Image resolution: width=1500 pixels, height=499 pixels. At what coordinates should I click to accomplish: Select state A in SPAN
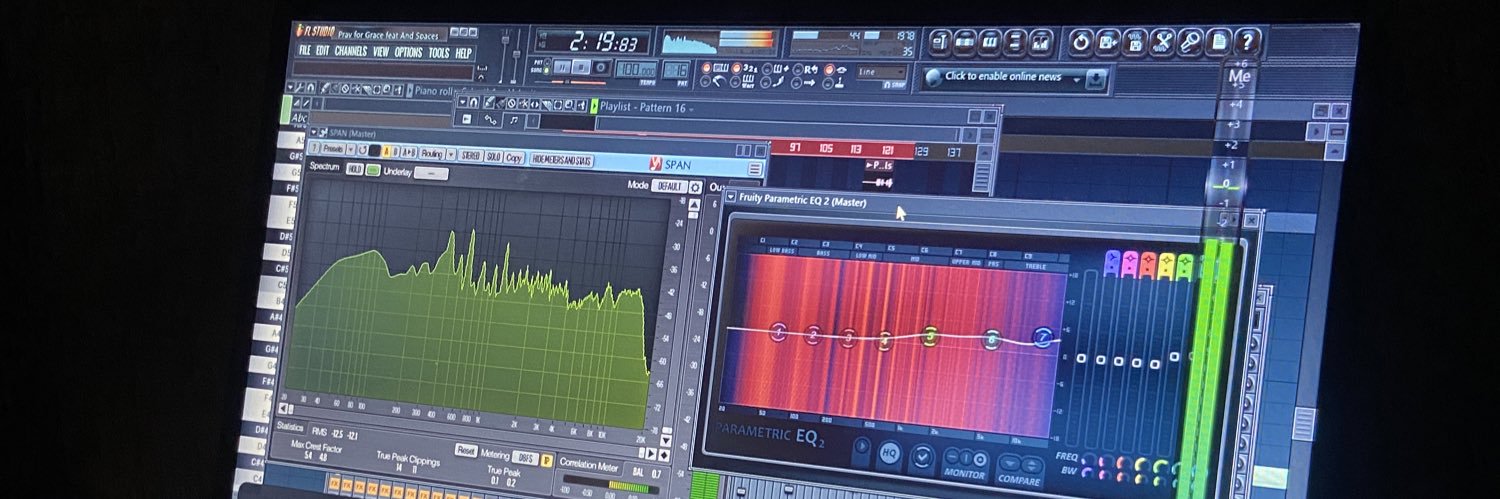pyautogui.click(x=386, y=152)
